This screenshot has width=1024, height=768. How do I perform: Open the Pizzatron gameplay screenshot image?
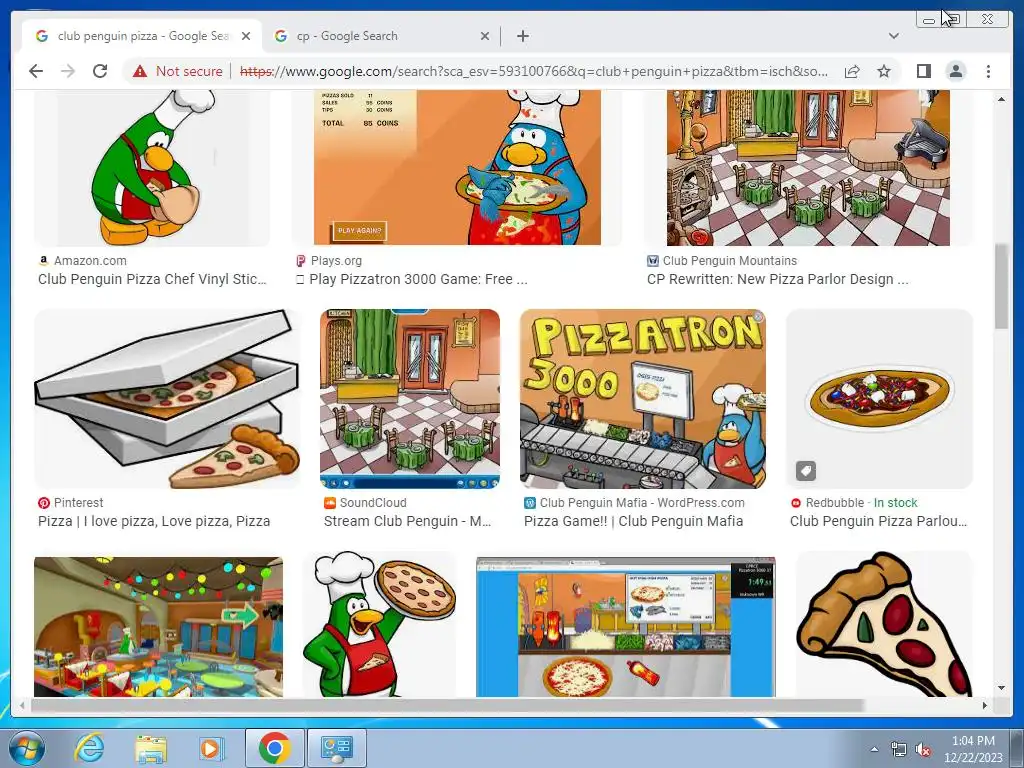[x=626, y=627]
